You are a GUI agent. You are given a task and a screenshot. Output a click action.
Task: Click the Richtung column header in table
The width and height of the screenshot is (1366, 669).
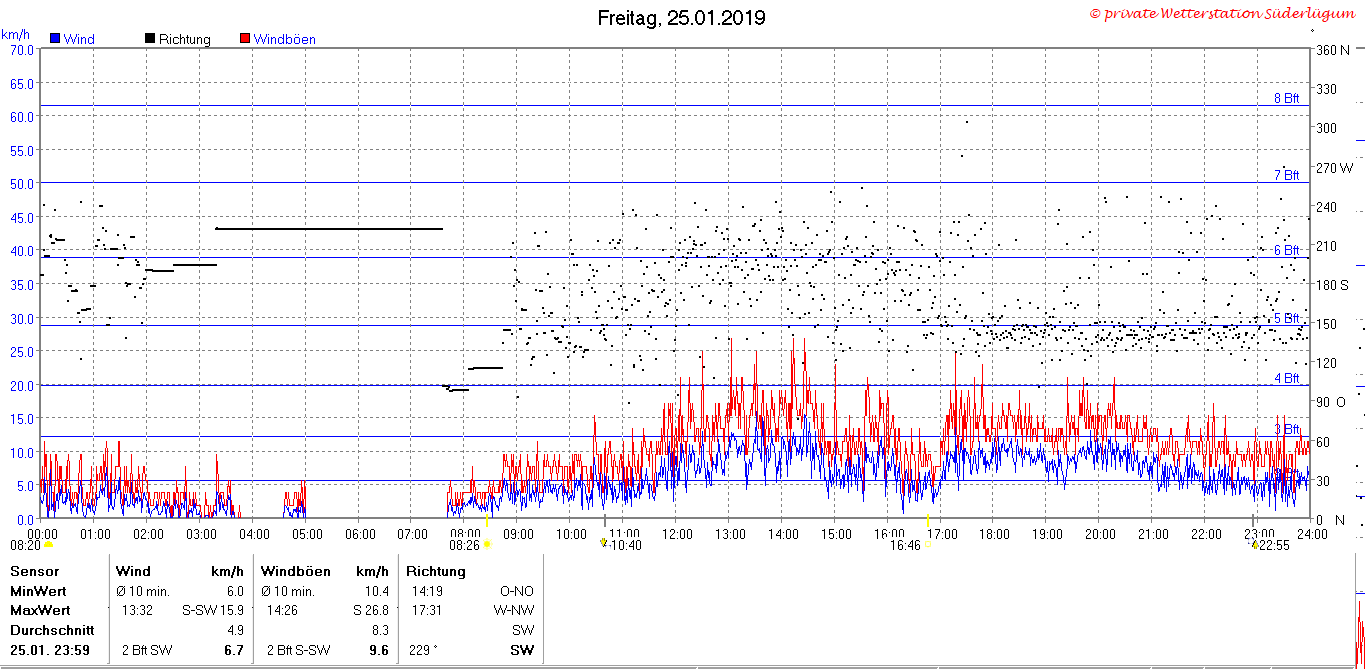pyautogui.click(x=435, y=571)
